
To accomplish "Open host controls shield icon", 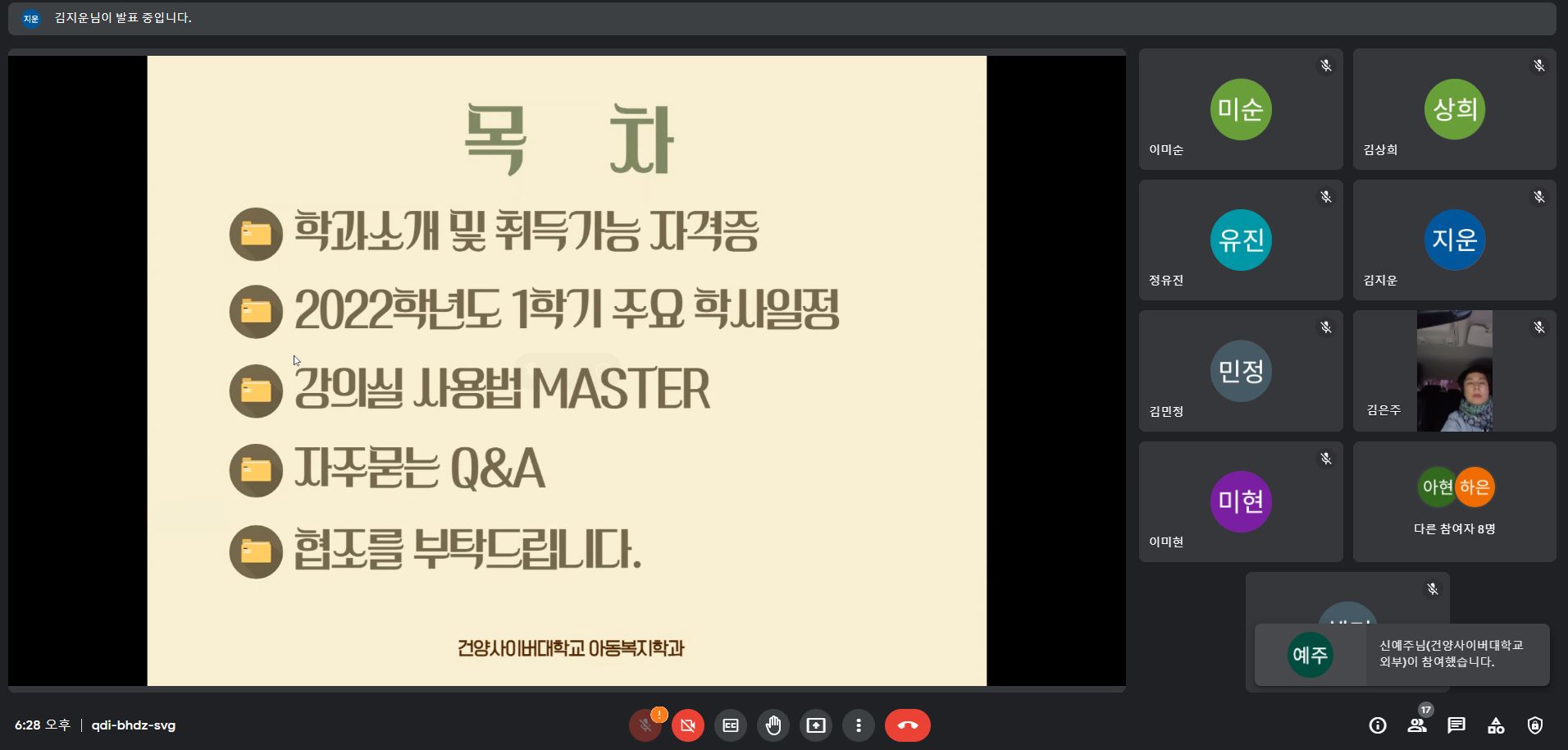I will [1535, 725].
